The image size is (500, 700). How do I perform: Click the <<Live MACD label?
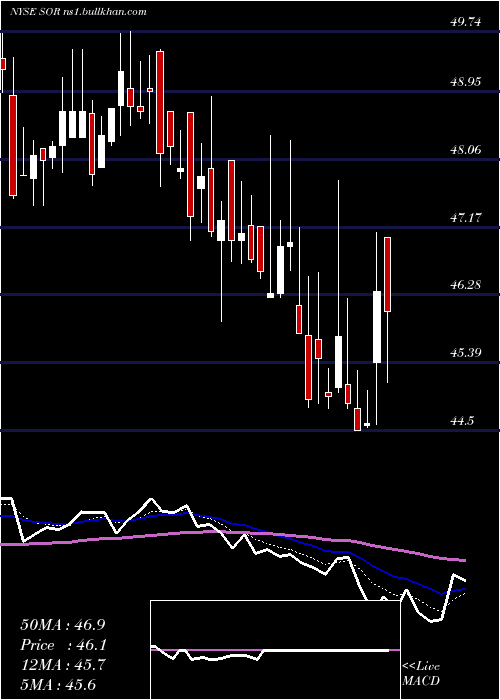[x=421, y=673]
